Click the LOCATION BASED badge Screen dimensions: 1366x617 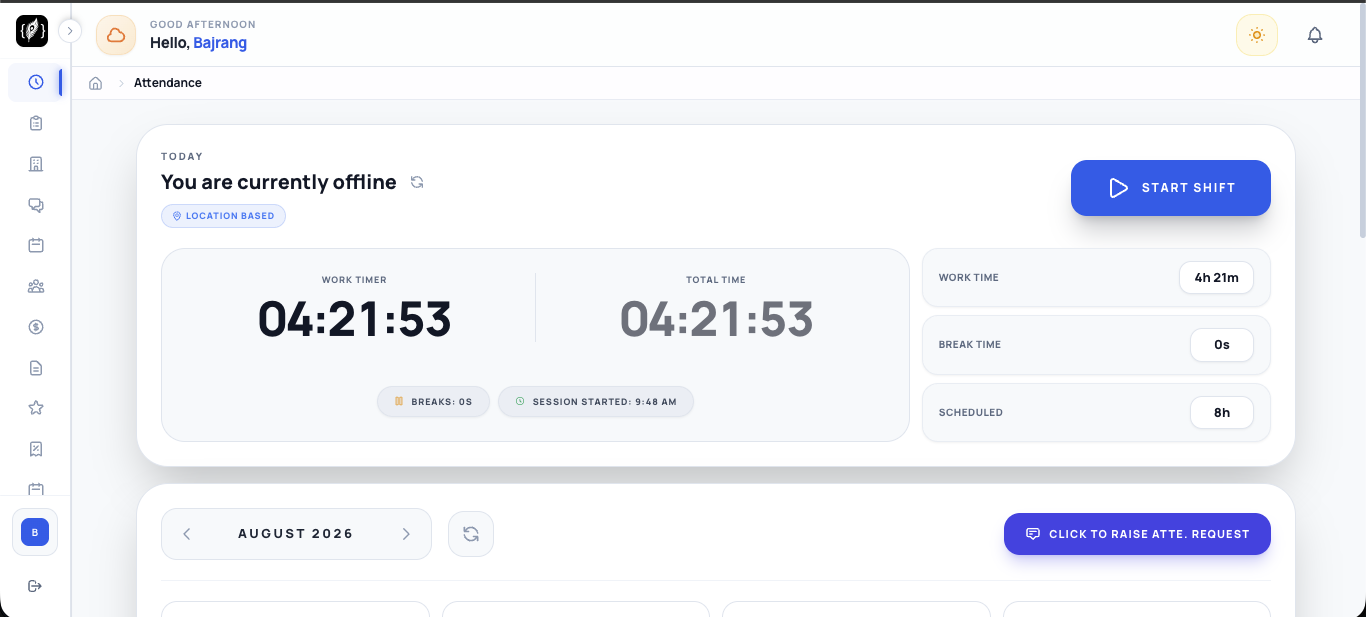pos(223,216)
